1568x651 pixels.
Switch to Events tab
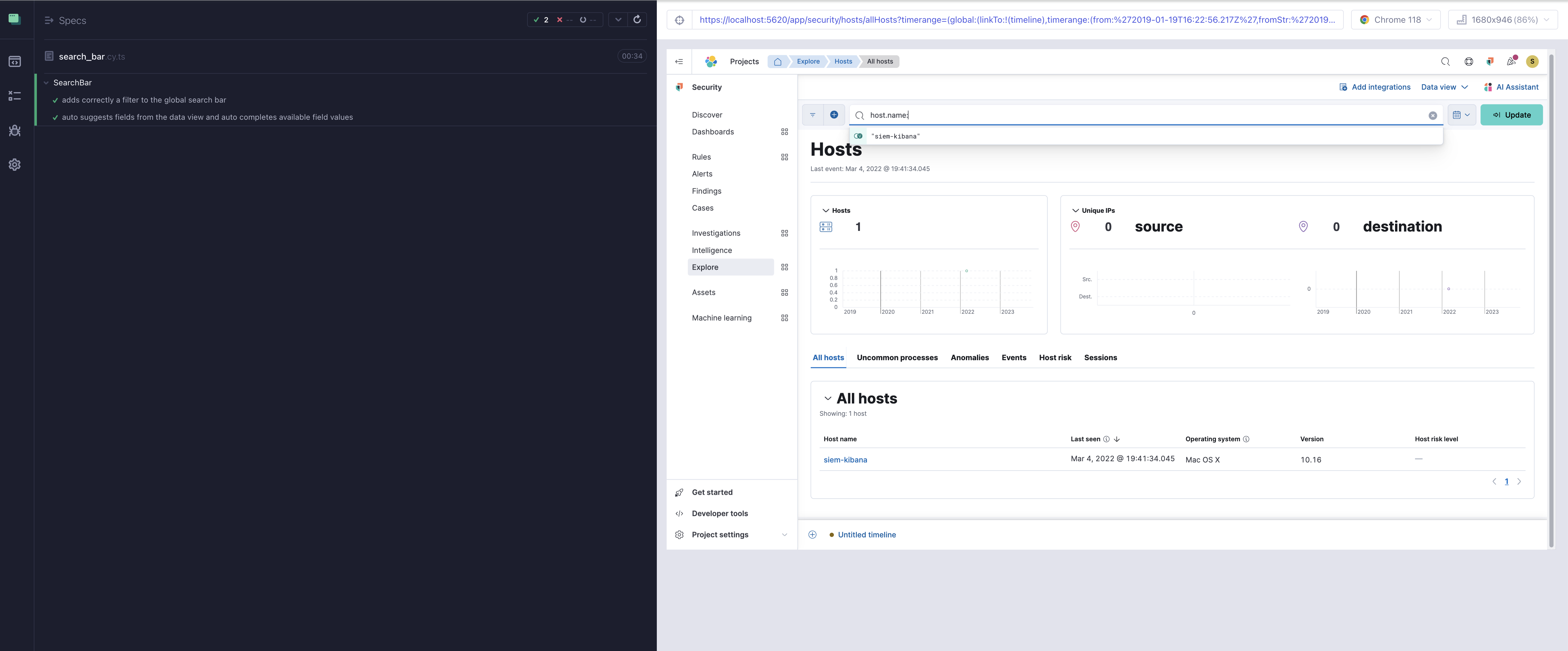[1013, 358]
